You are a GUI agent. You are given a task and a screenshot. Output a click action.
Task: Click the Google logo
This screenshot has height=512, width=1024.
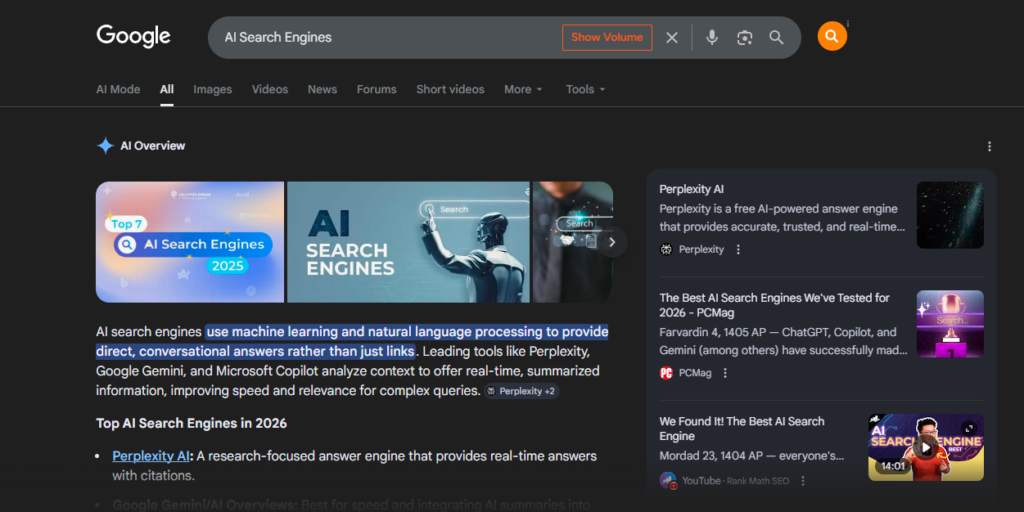click(x=133, y=36)
